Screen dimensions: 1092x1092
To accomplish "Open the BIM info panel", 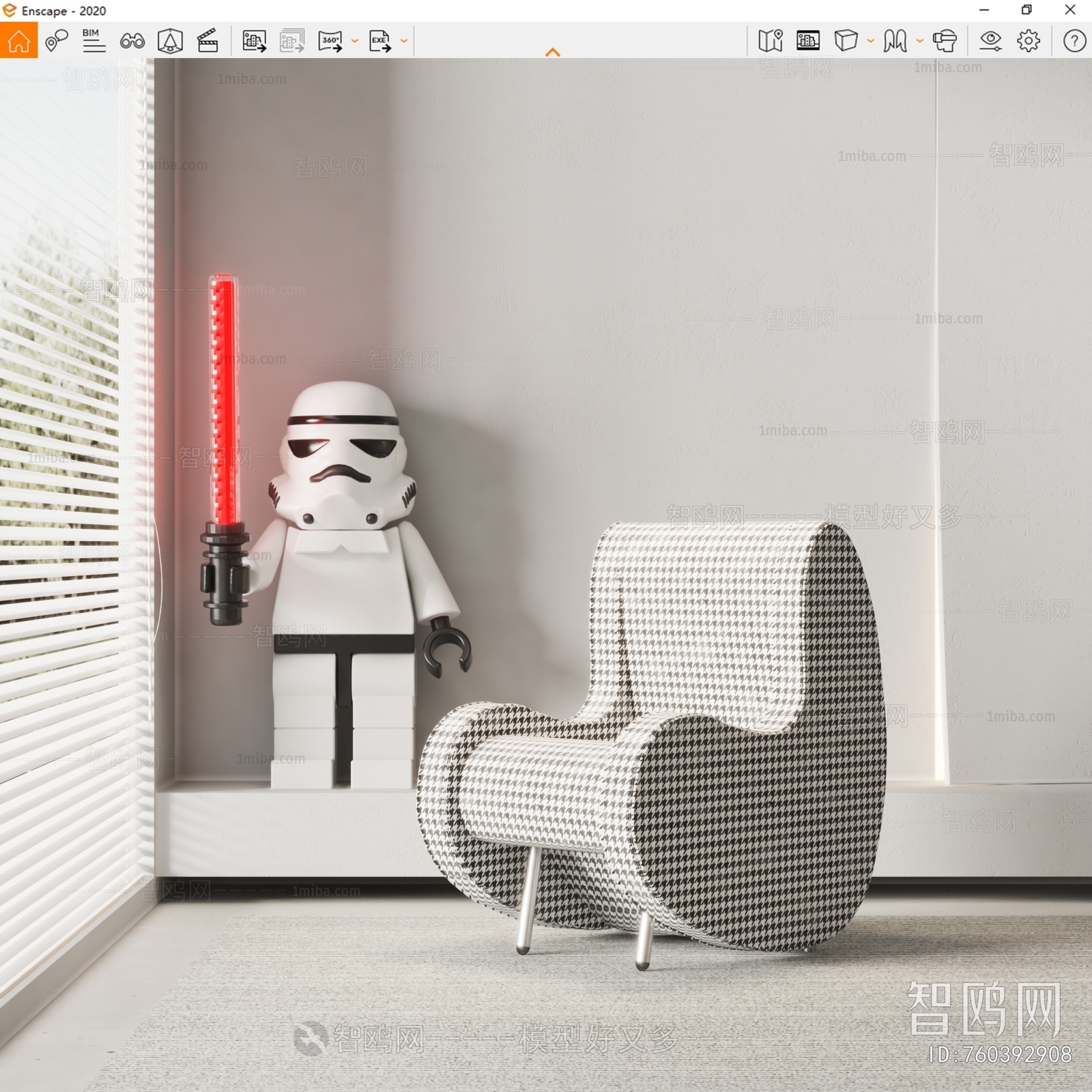I will (x=94, y=41).
